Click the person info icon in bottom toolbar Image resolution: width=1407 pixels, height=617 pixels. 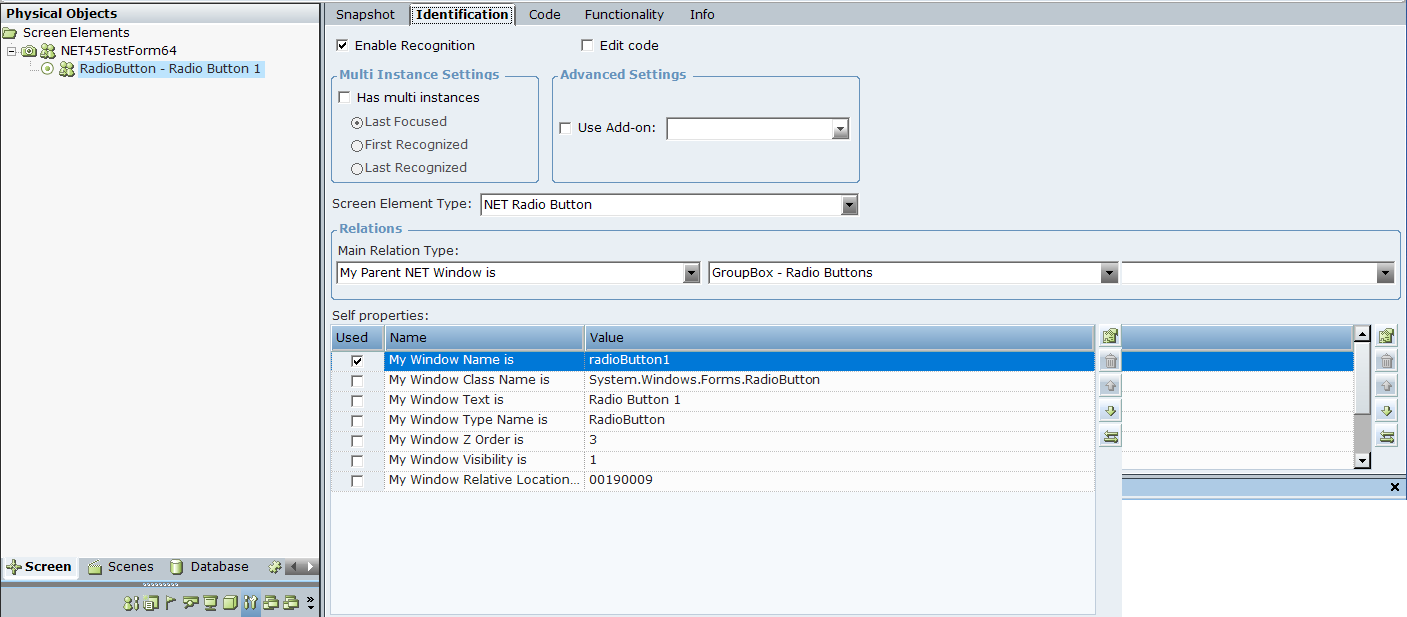pyautogui.click(x=130, y=603)
